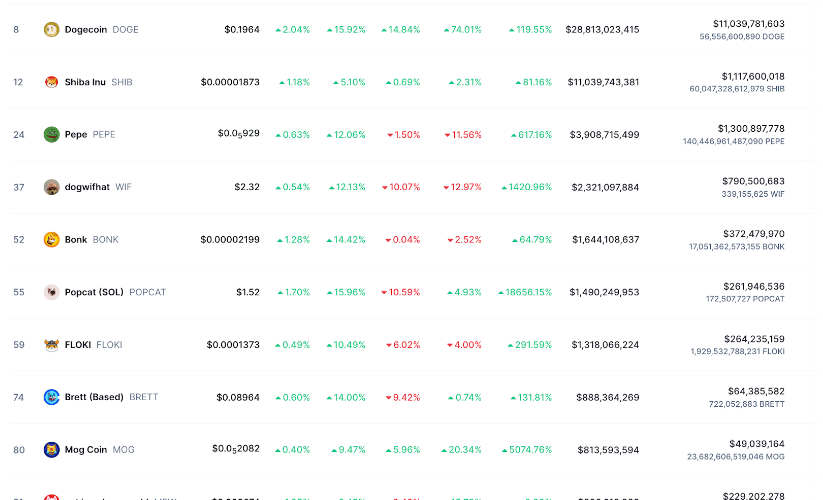Click the Pepe frog coin icon
The image size is (823, 500).
(x=52, y=134)
